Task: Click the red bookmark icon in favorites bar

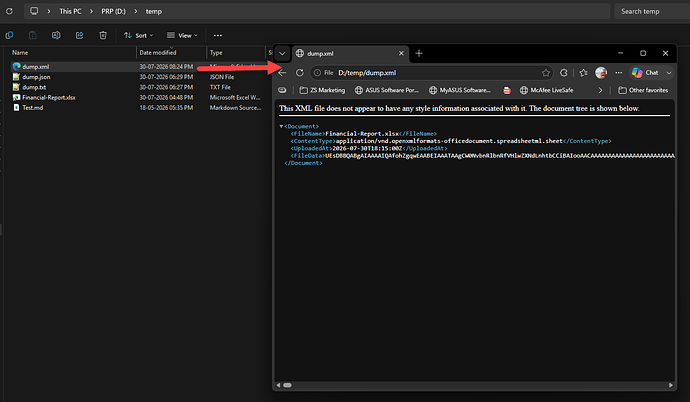Action: point(507,90)
